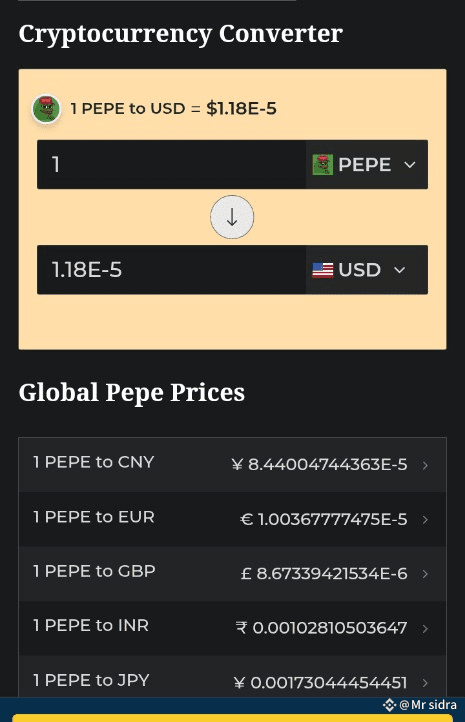The image size is (465, 722).
Task: Expand the PEPE to JPY row arrow
Action: click(425, 683)
